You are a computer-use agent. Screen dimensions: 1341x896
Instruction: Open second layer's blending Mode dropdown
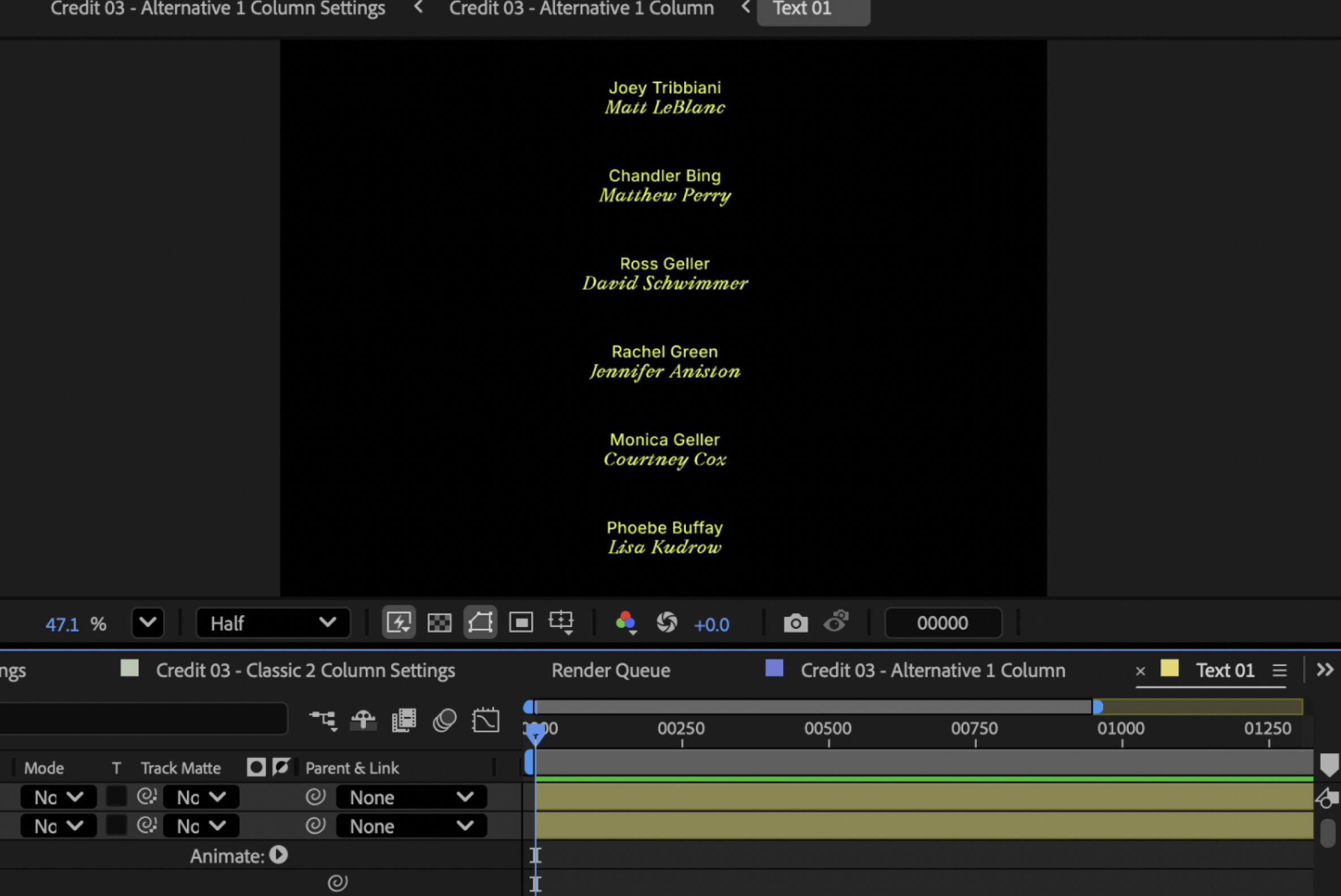coord(58,826)
